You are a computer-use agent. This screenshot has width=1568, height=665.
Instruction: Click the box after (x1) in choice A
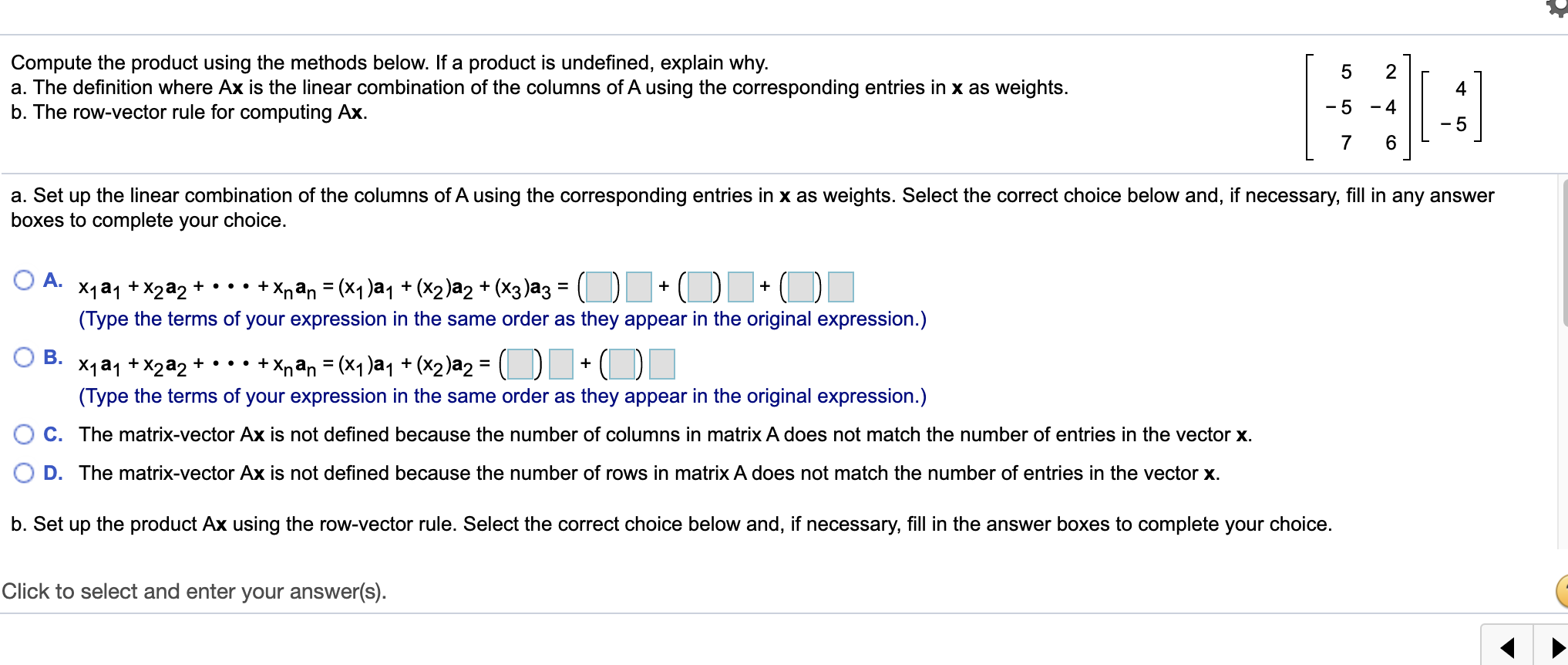tap(638, 287)
